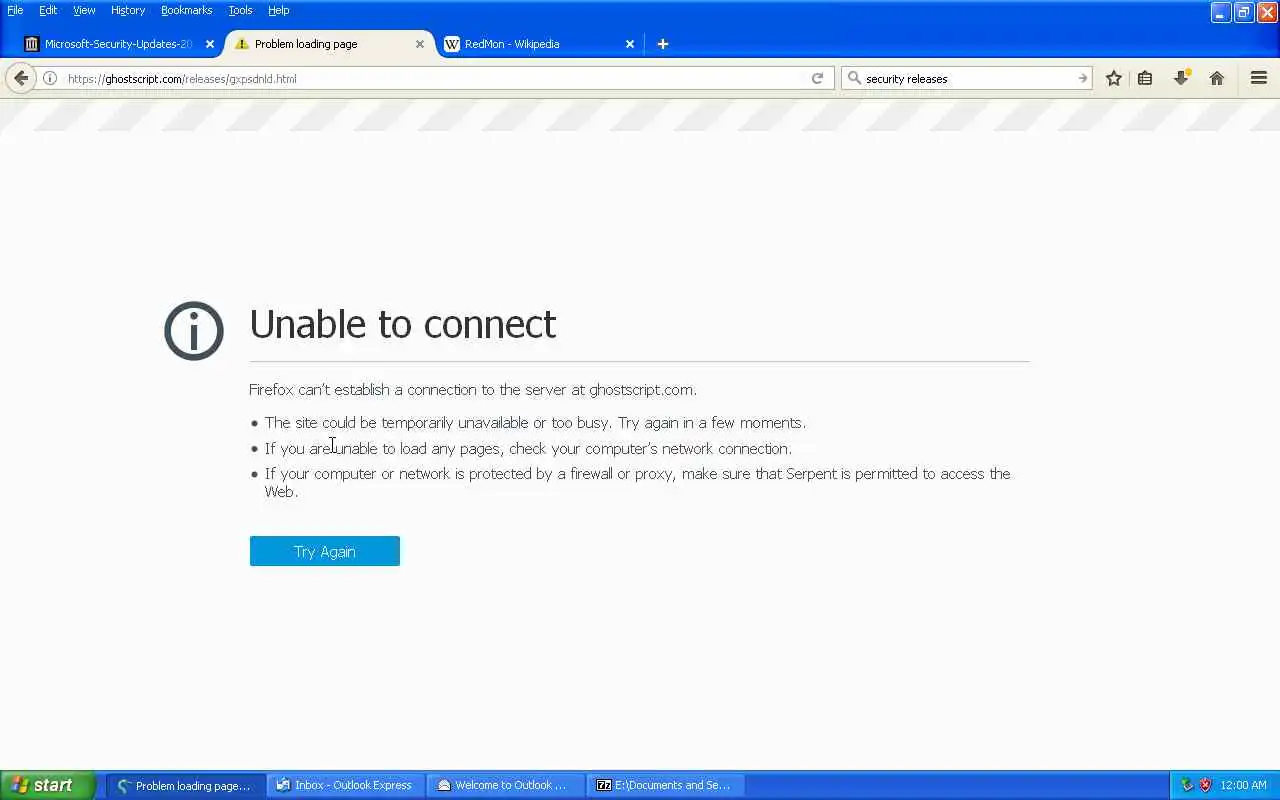Screen dimensions: 1280x800
Task: Restore down the browser window
Action: pyautogui.click(x=1244, y=12)
